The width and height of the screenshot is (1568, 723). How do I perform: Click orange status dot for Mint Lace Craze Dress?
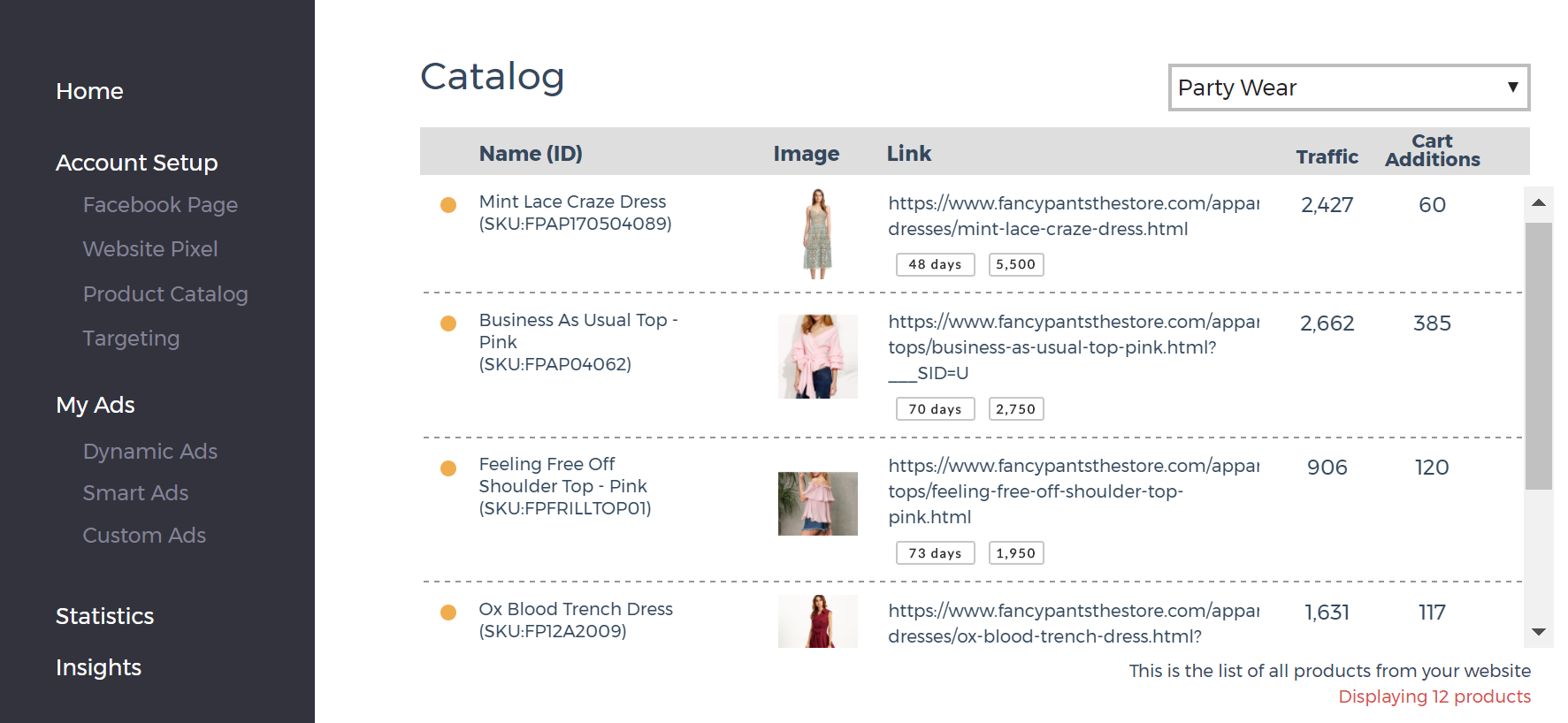pyautogui.click(x=448, y=205)
